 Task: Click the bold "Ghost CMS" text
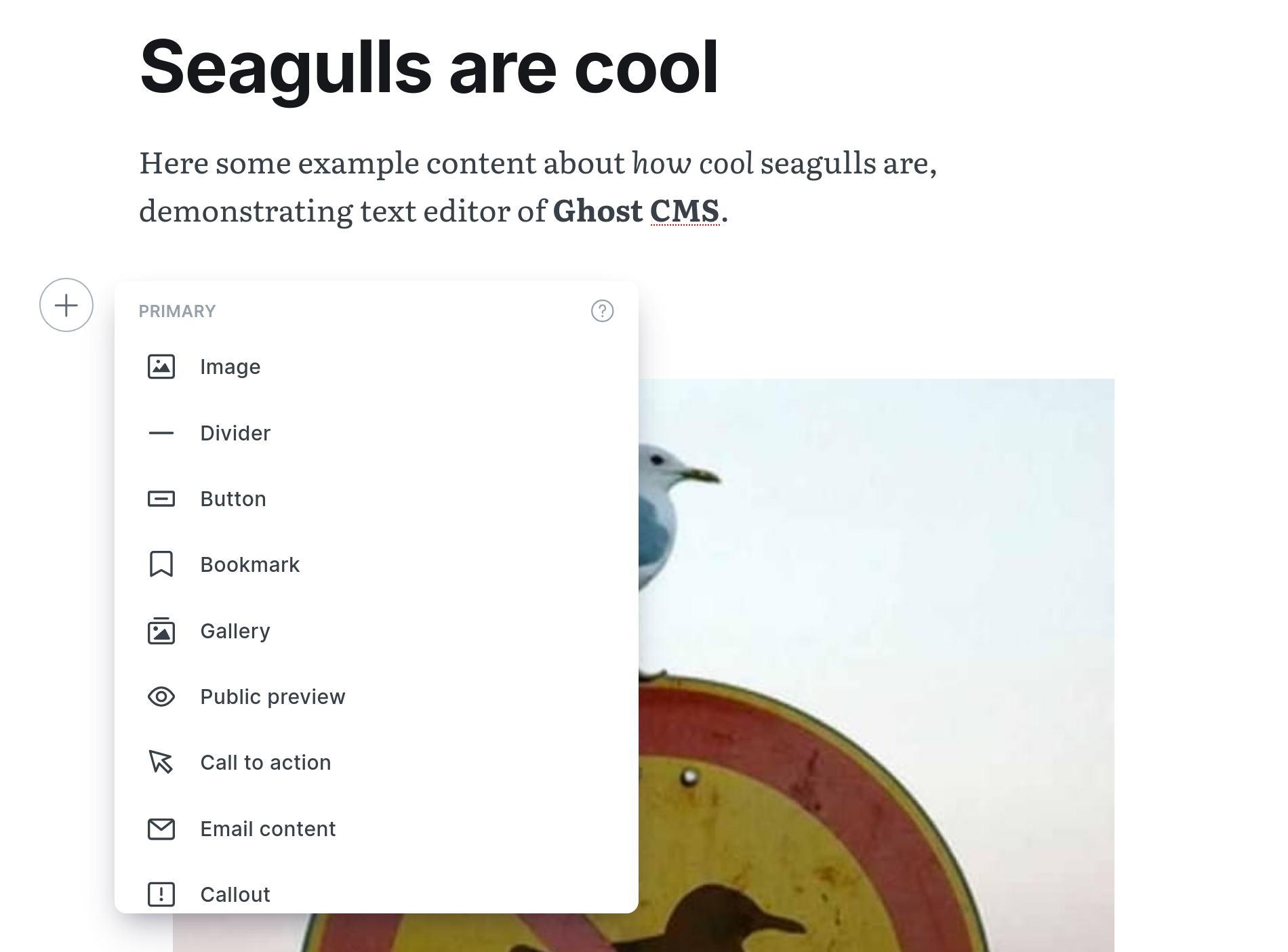(636, 211)
